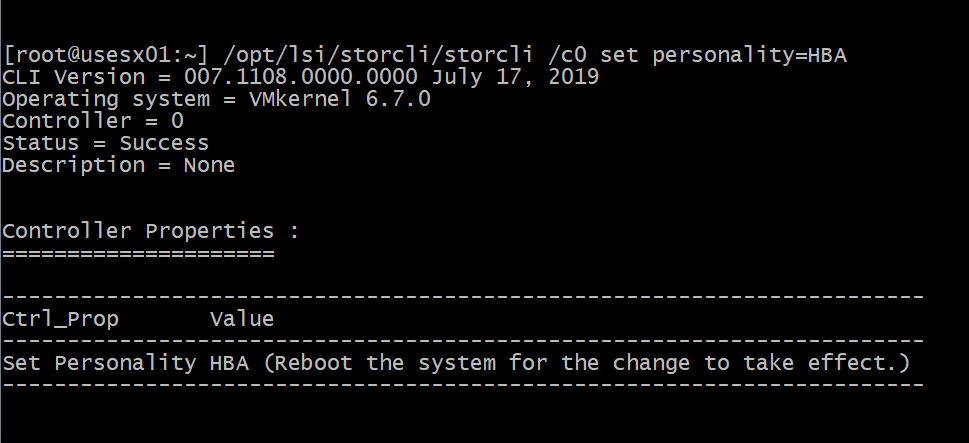Click the Set Personality row label

[99, 363]
